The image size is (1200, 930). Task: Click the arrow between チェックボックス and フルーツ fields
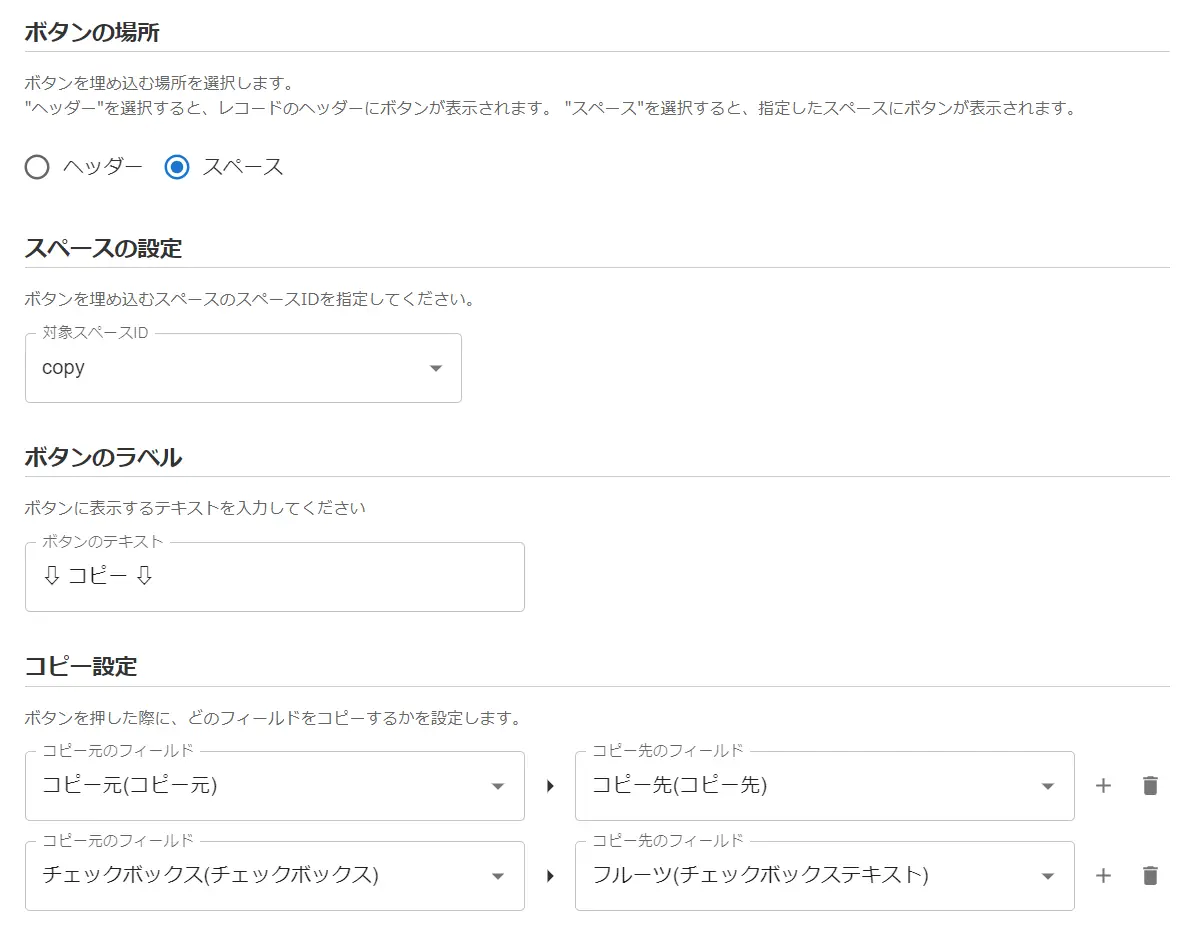click(550, 876)
